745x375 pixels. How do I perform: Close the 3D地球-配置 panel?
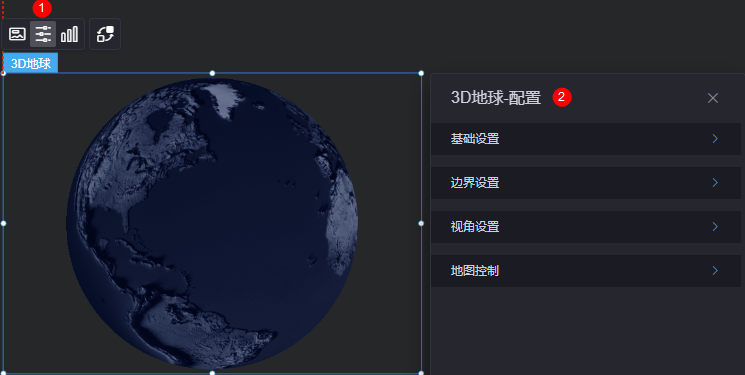click(x=713, y=98)
